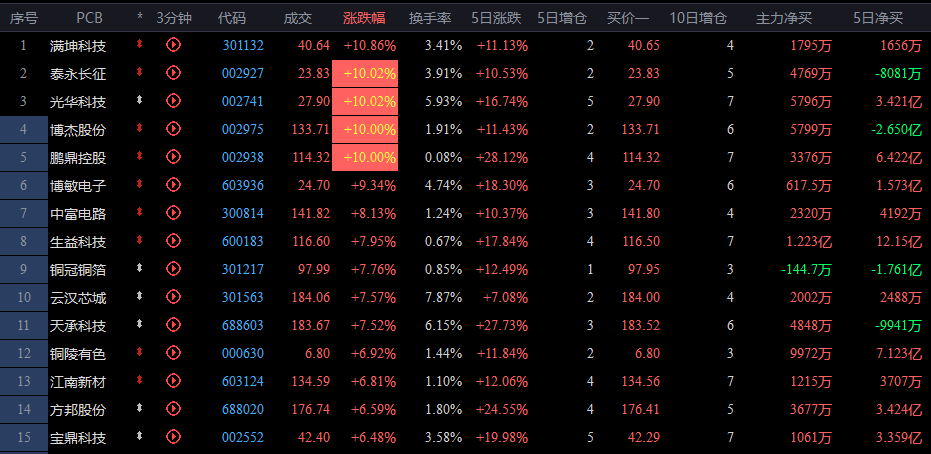The height and width of the screenshot is (454, 931).
Task: Select row number 10
Action: pyautogui.click(x=24, y=297)
